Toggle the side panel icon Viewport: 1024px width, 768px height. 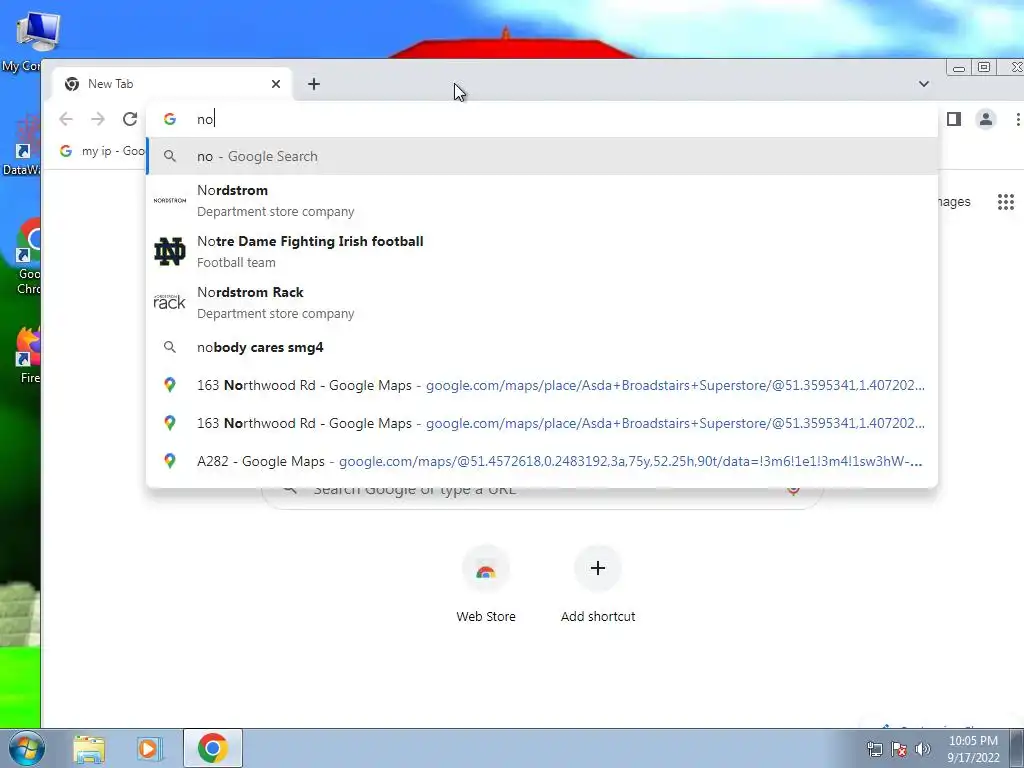click(x=954, y=119)
